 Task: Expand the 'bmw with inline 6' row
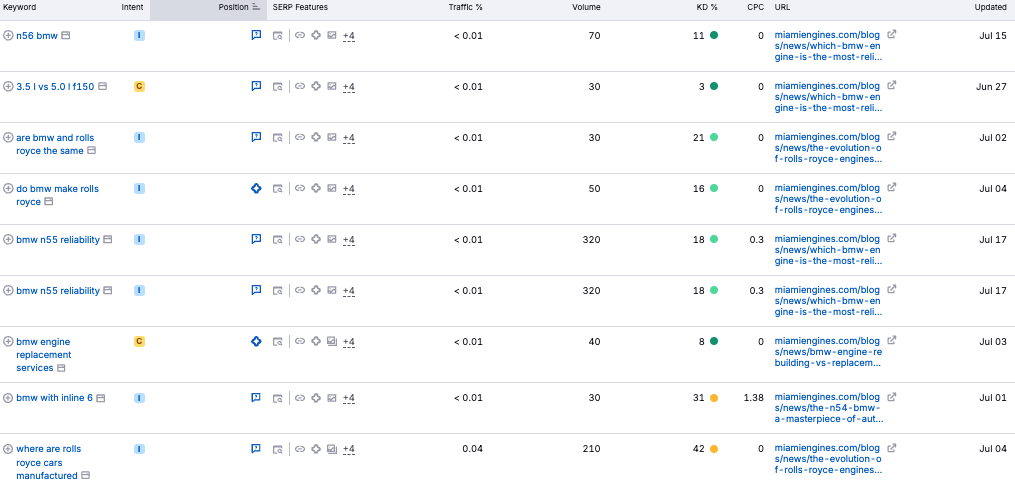tap(8, 398)
